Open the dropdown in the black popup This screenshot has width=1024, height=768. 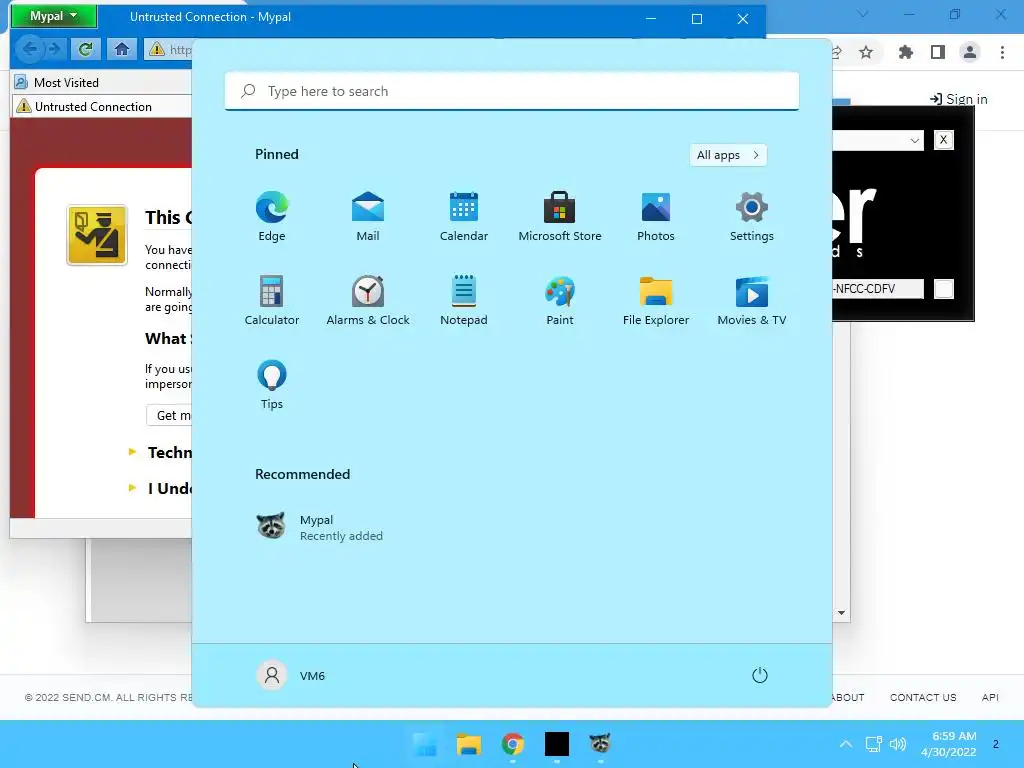click(914, 140)
